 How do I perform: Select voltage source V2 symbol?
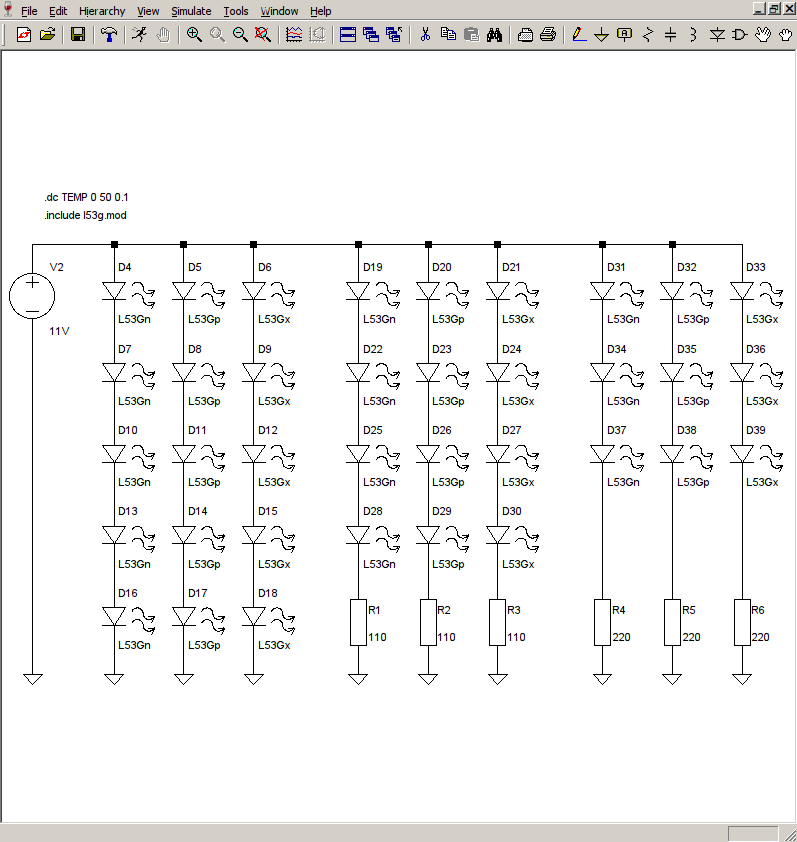point(32,296)
